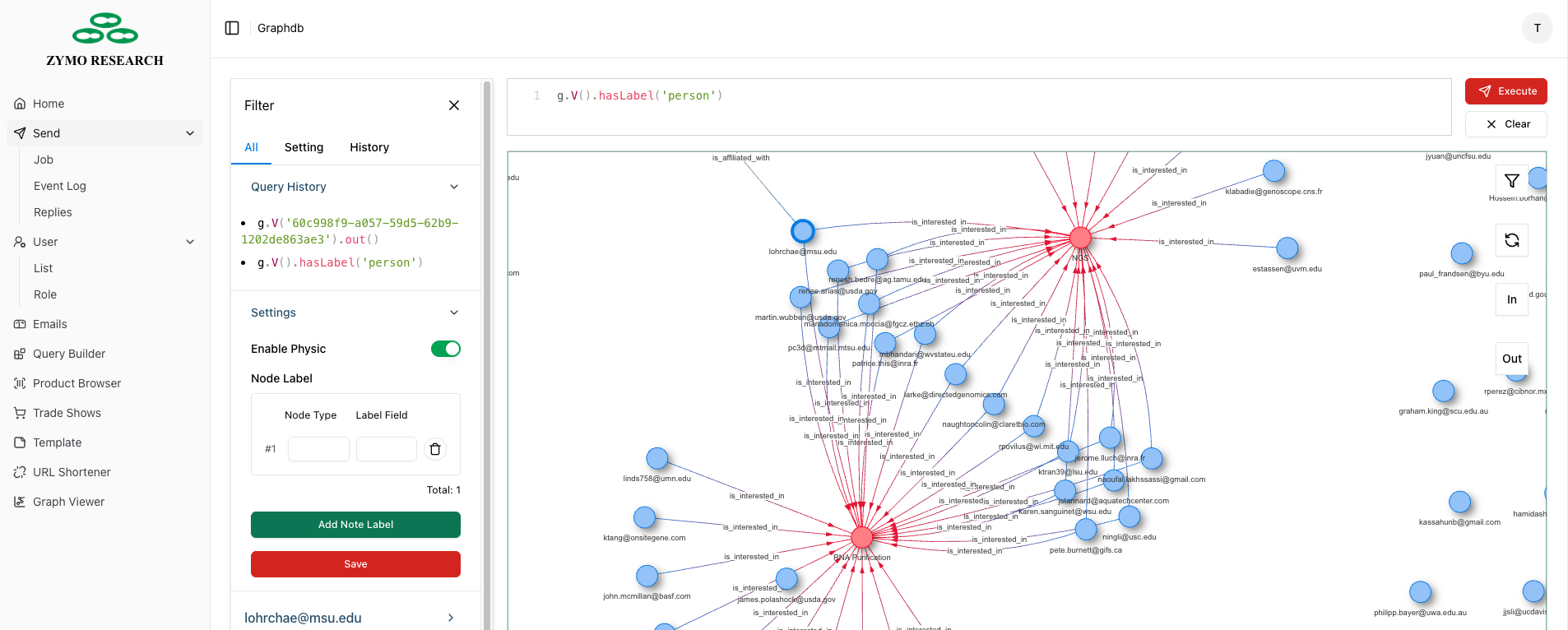1568x630 pixels.
Task: Toggle the sidebar panel icon
Action: click(x=232, y=28)
